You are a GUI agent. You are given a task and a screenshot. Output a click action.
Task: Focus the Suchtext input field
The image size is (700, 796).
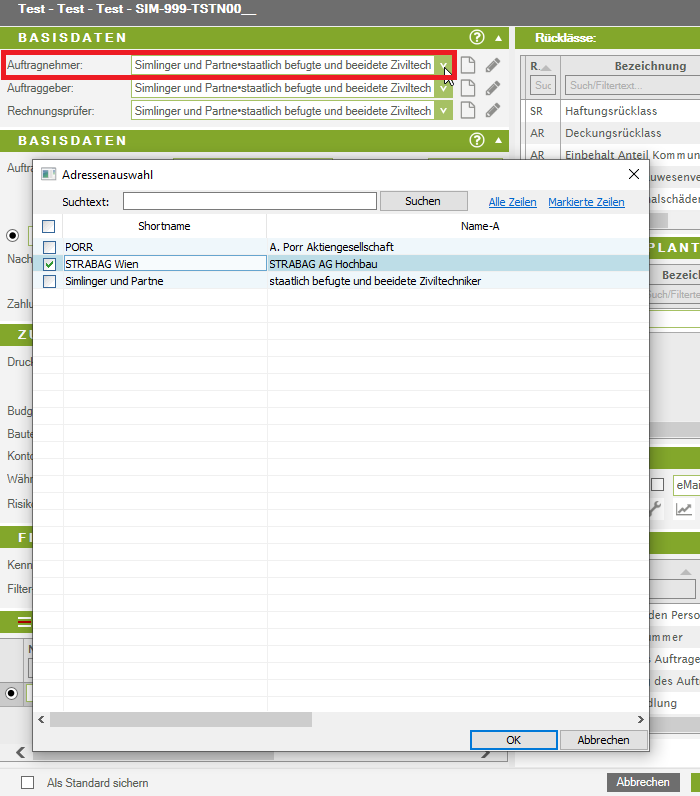click(250, 201)
